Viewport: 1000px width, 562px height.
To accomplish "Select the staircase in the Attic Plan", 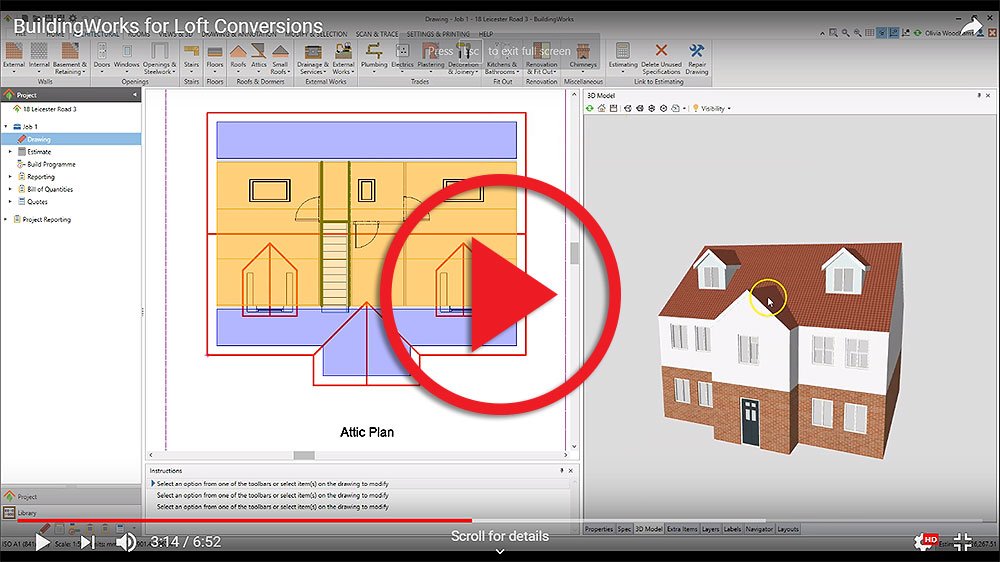I will click(x=335, y=264).
